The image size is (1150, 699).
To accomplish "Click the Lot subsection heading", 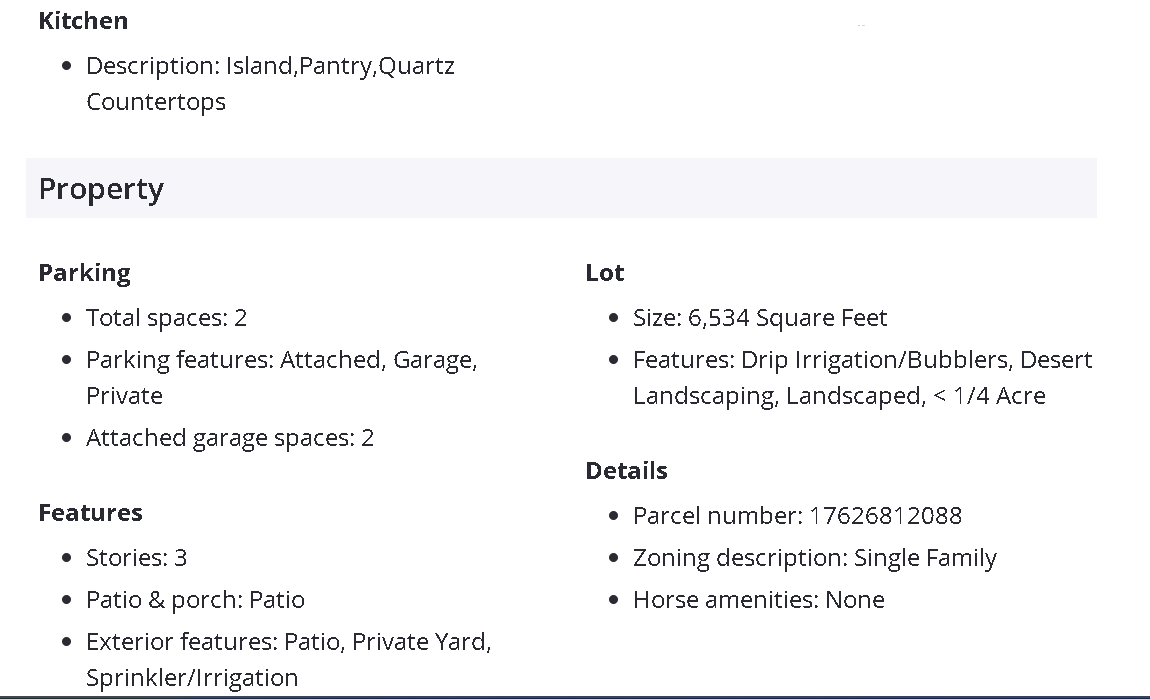I will tap(604, 272).
